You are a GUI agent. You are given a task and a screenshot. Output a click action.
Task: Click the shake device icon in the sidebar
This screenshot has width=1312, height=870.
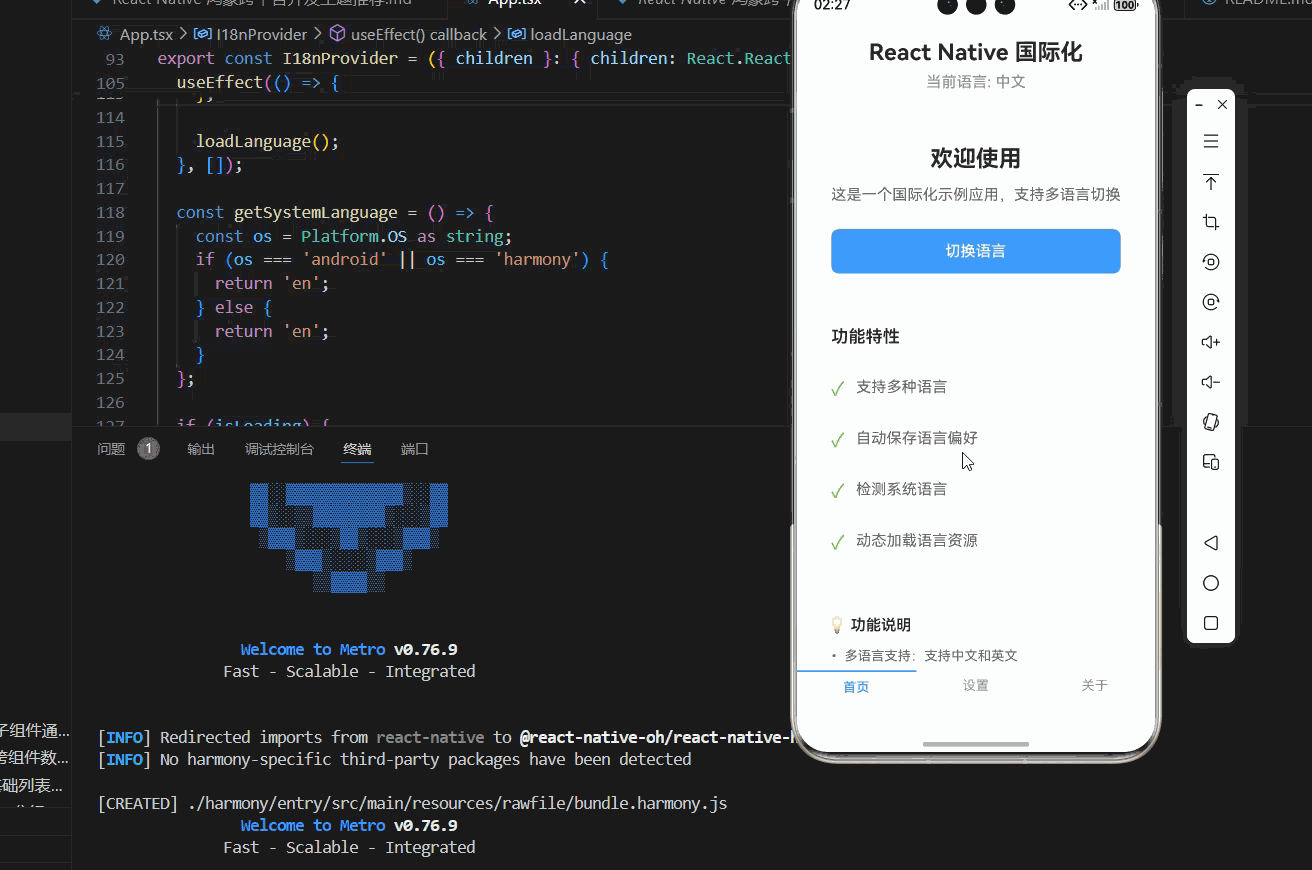point(1210,421)
